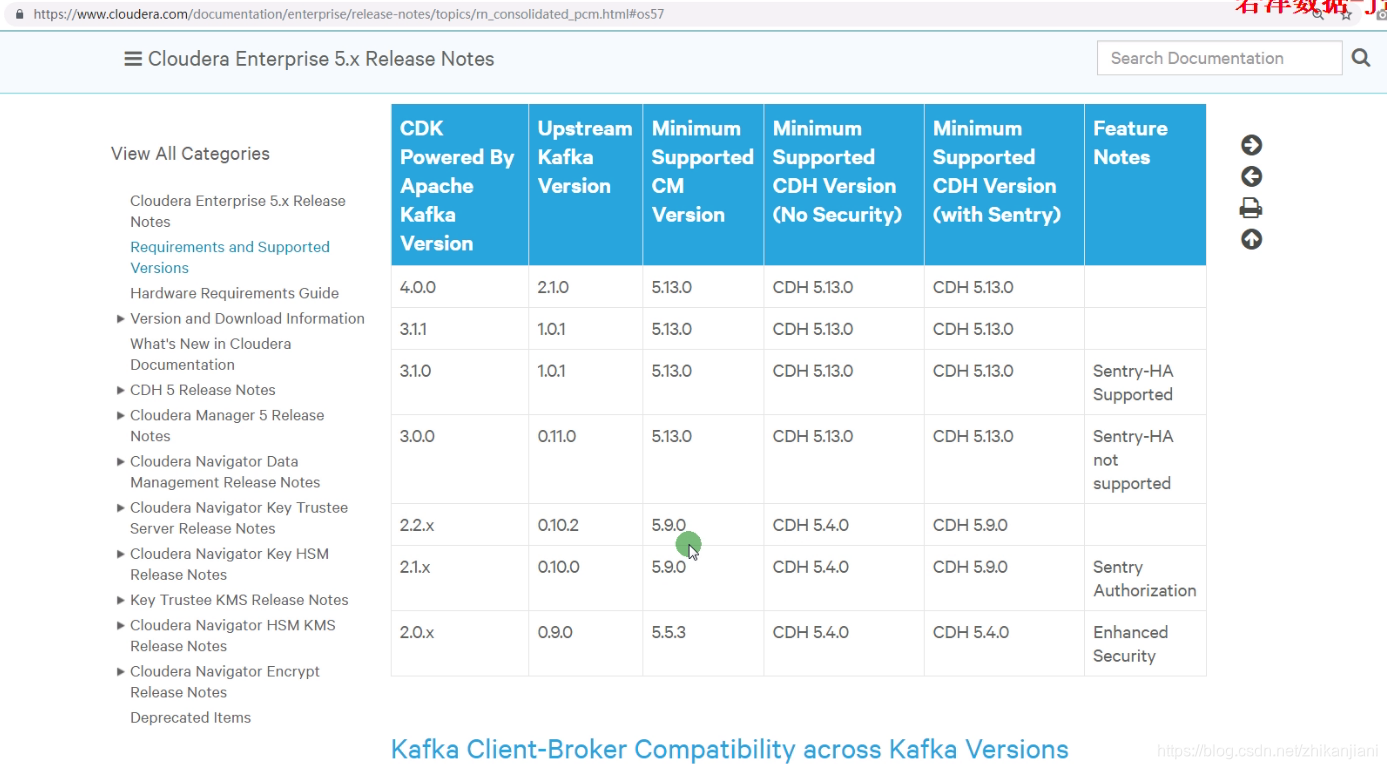Click the print page icon
This screenshot has height=769, width=1387.
1251,208
